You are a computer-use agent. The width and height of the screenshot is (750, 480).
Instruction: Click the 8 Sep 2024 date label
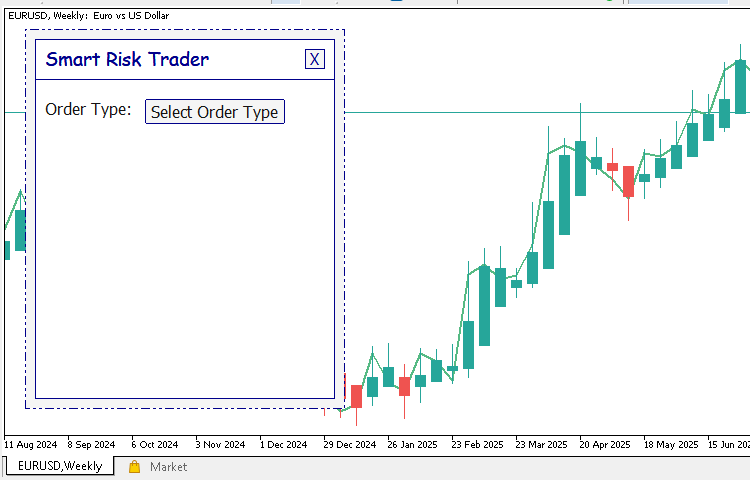pos(91,445)
